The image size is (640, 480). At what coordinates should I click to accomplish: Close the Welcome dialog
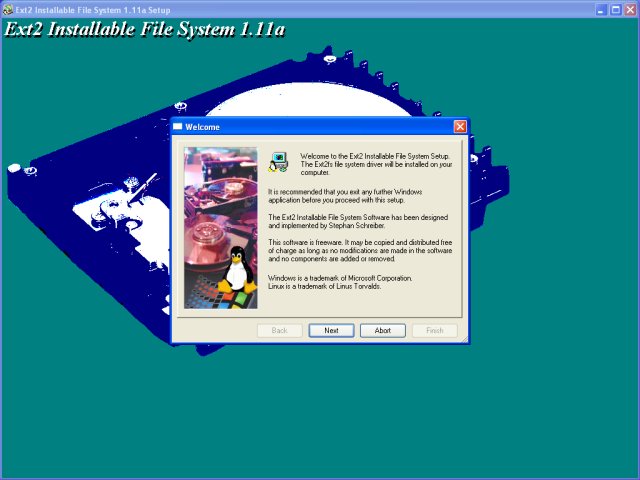click(x=460, y=127)
